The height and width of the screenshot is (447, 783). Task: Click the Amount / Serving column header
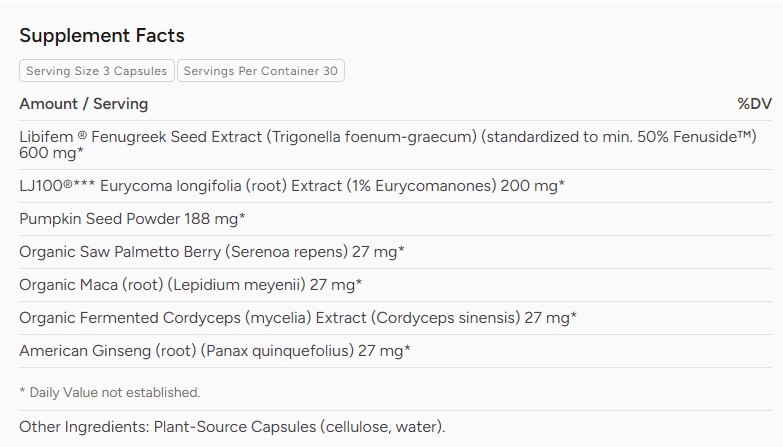[84, 104]
